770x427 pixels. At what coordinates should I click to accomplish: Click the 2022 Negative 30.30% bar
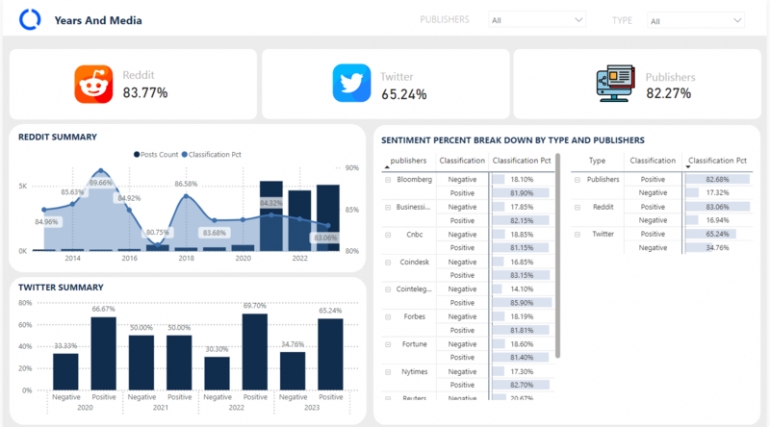(217, 374)
